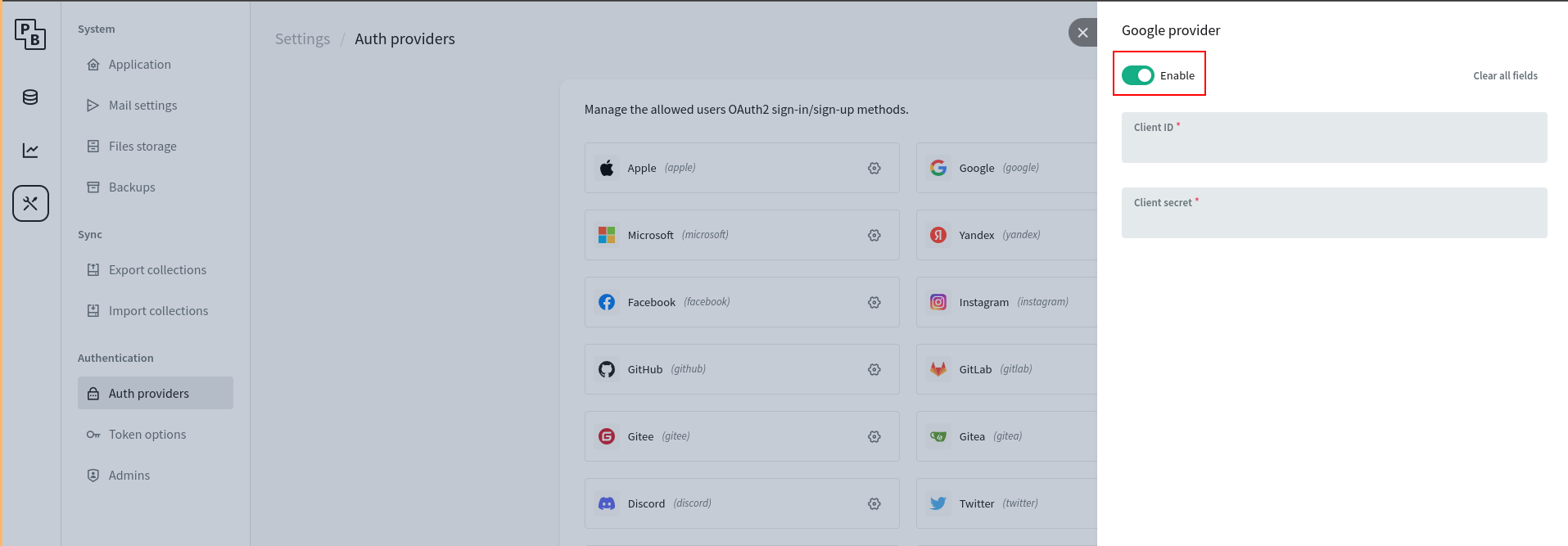Open Microsoft provider settings gear
This screenshot has width=1568, height=546.
click(x=874, y=235)
